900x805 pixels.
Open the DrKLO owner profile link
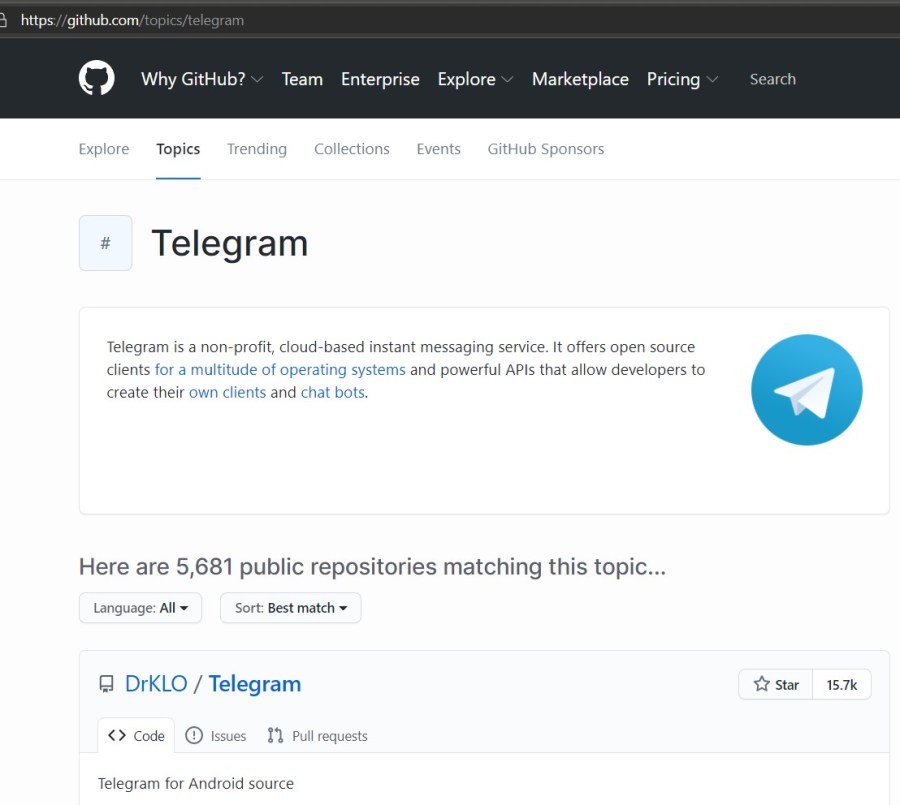[156, 684]
